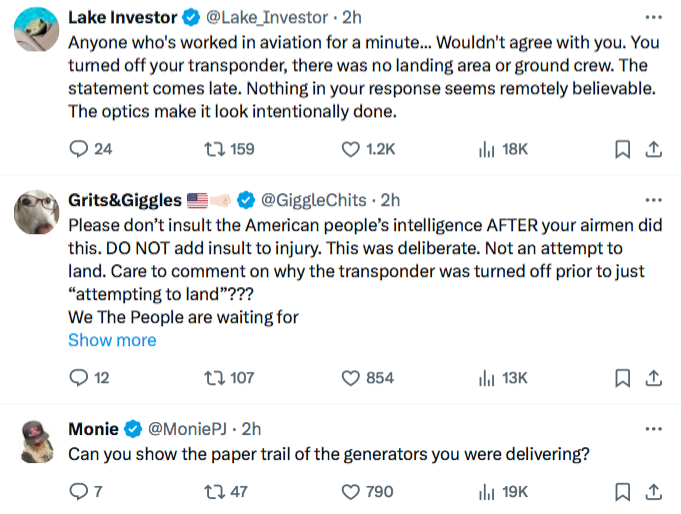Open more options on Grits&Giggles tweet
681x514 pixels.
654,200
